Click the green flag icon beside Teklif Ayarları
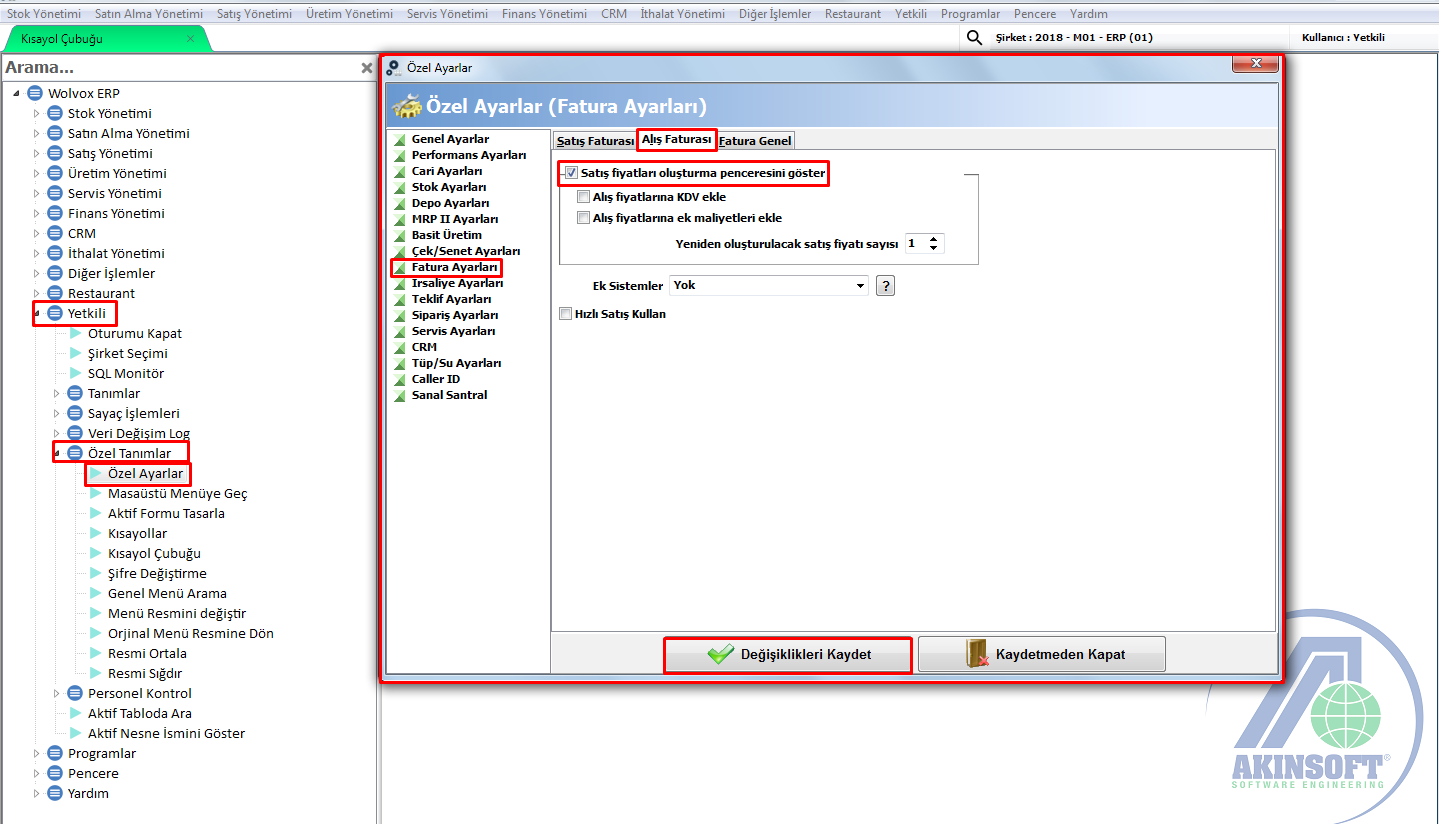Viewport: 1439px width, 824px height. (x=400, y=299)
